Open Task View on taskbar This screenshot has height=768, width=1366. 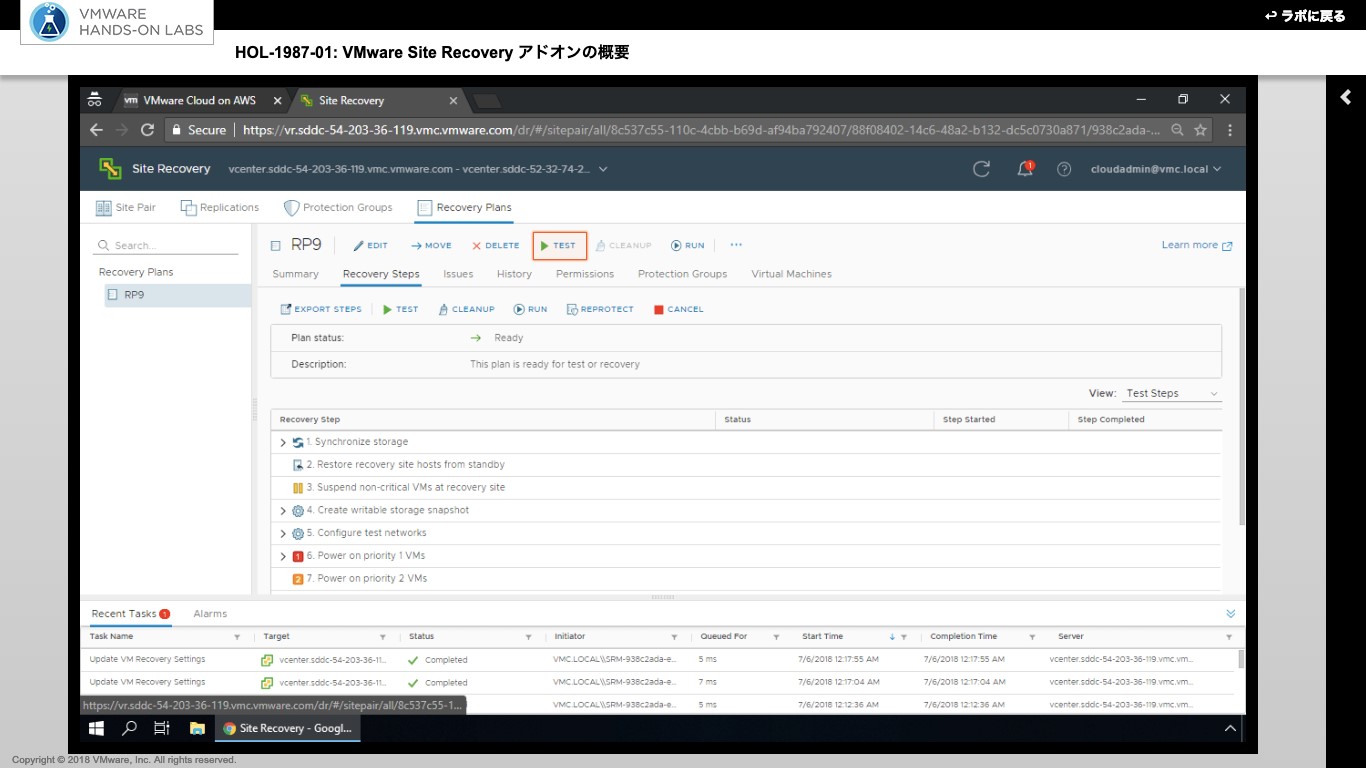pos(162,728)
